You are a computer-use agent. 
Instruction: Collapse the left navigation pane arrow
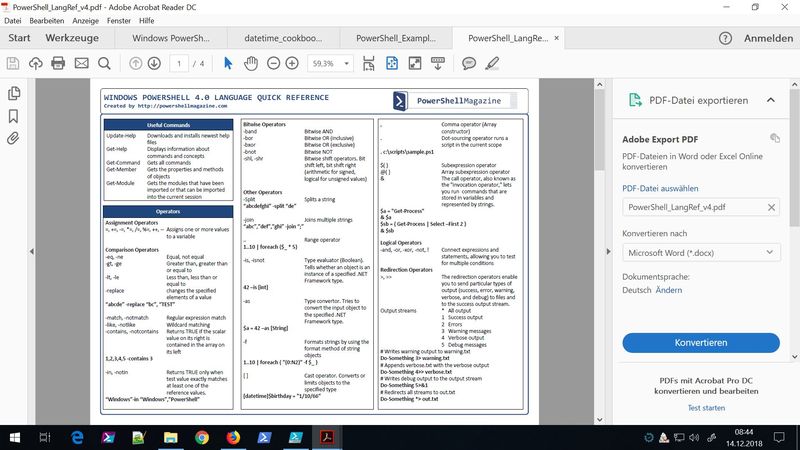pos(32,251)
